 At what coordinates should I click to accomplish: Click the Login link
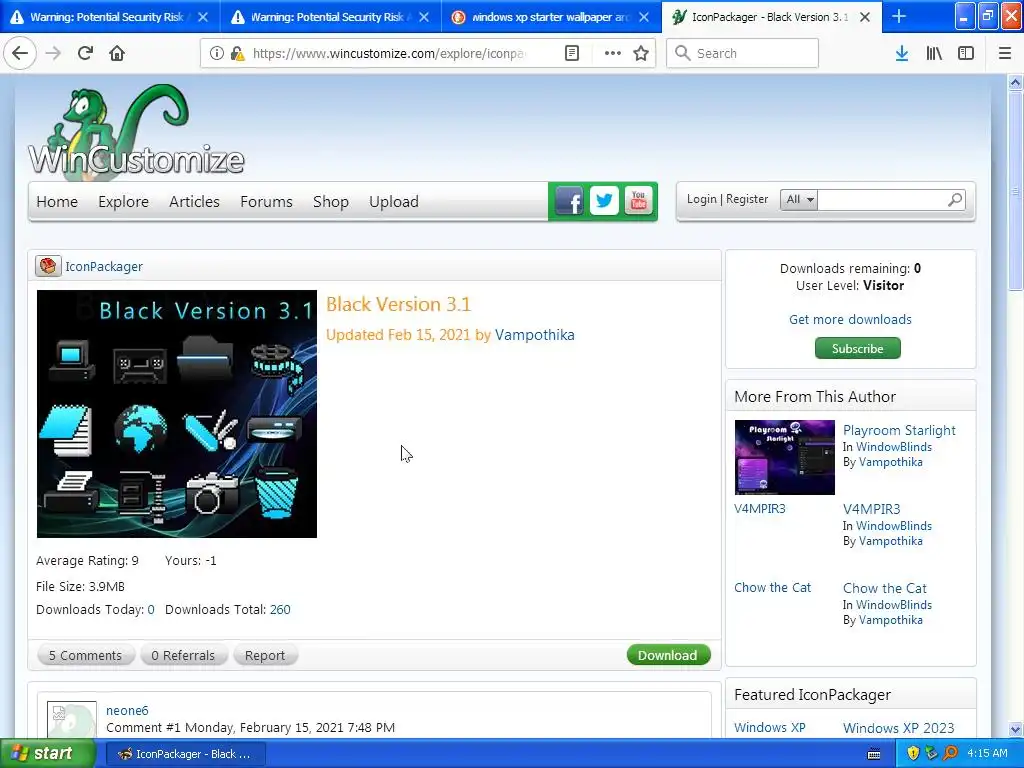pos(701,199)
